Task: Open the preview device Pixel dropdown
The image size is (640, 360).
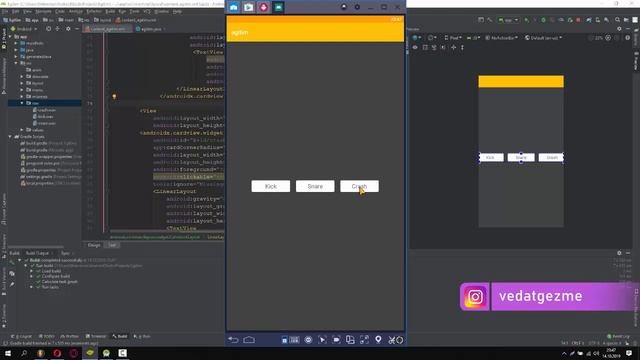Action: [x=452, y=38]
